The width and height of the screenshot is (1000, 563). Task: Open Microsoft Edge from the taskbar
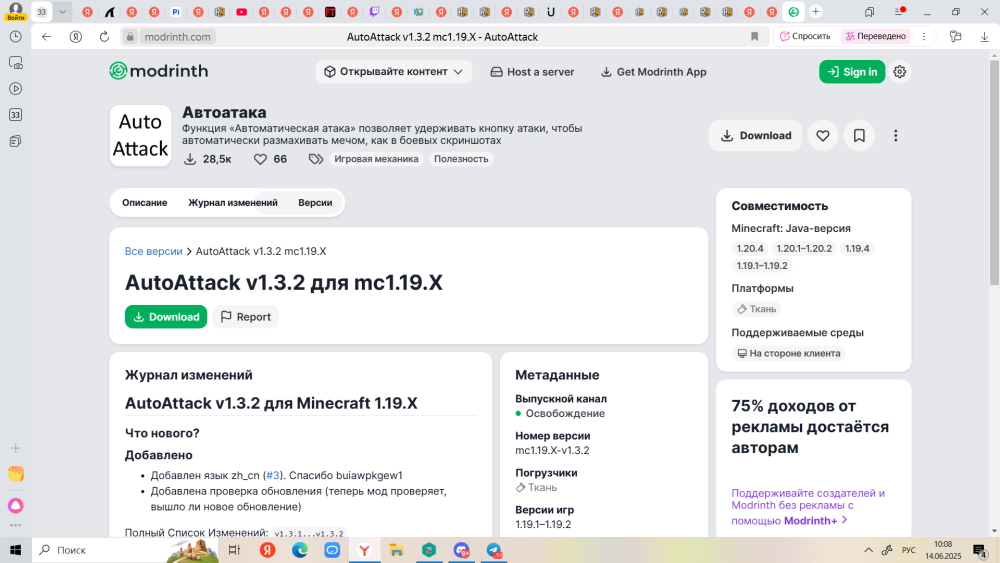pyautogui.click(x=300, y=550)
